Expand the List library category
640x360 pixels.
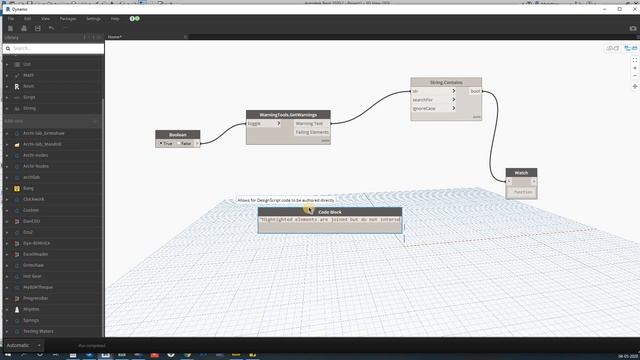(x=7, y=64)
